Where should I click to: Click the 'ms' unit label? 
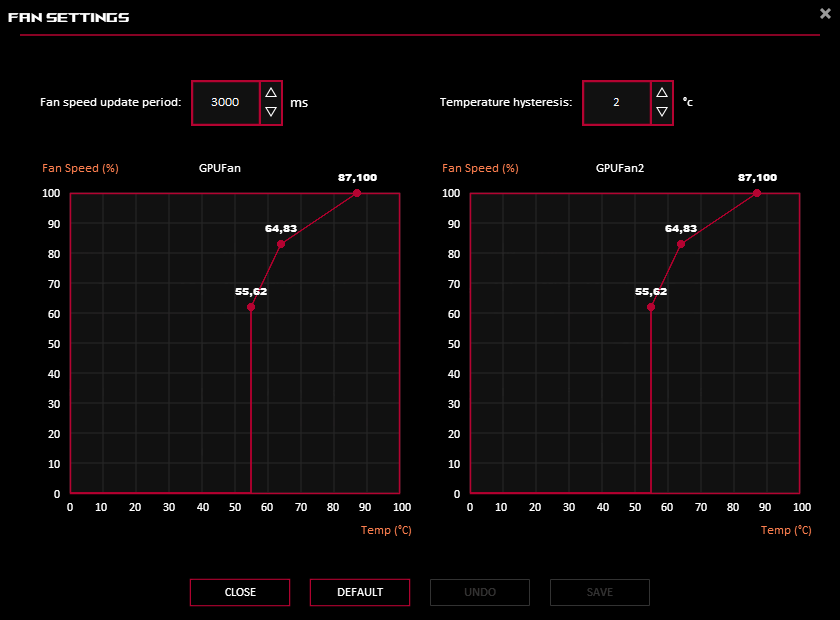299,103
